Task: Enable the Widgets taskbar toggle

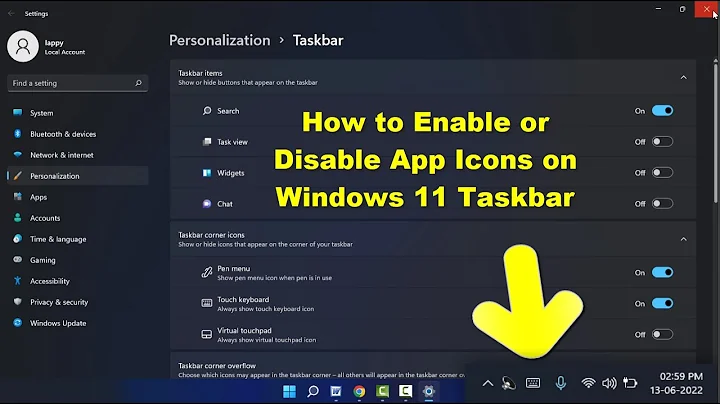Action: [x=662, y=173]
